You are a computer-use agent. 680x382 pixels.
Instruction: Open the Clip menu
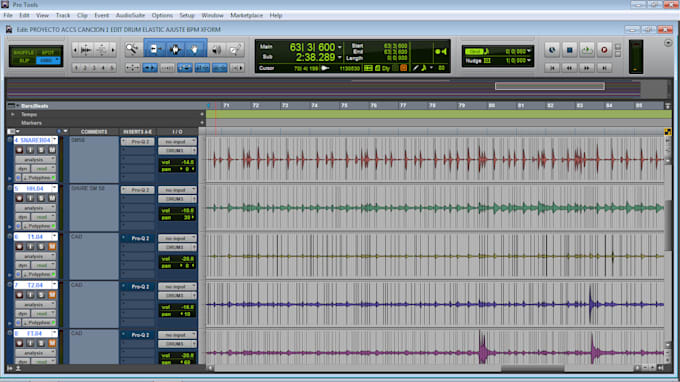[82, 15]
